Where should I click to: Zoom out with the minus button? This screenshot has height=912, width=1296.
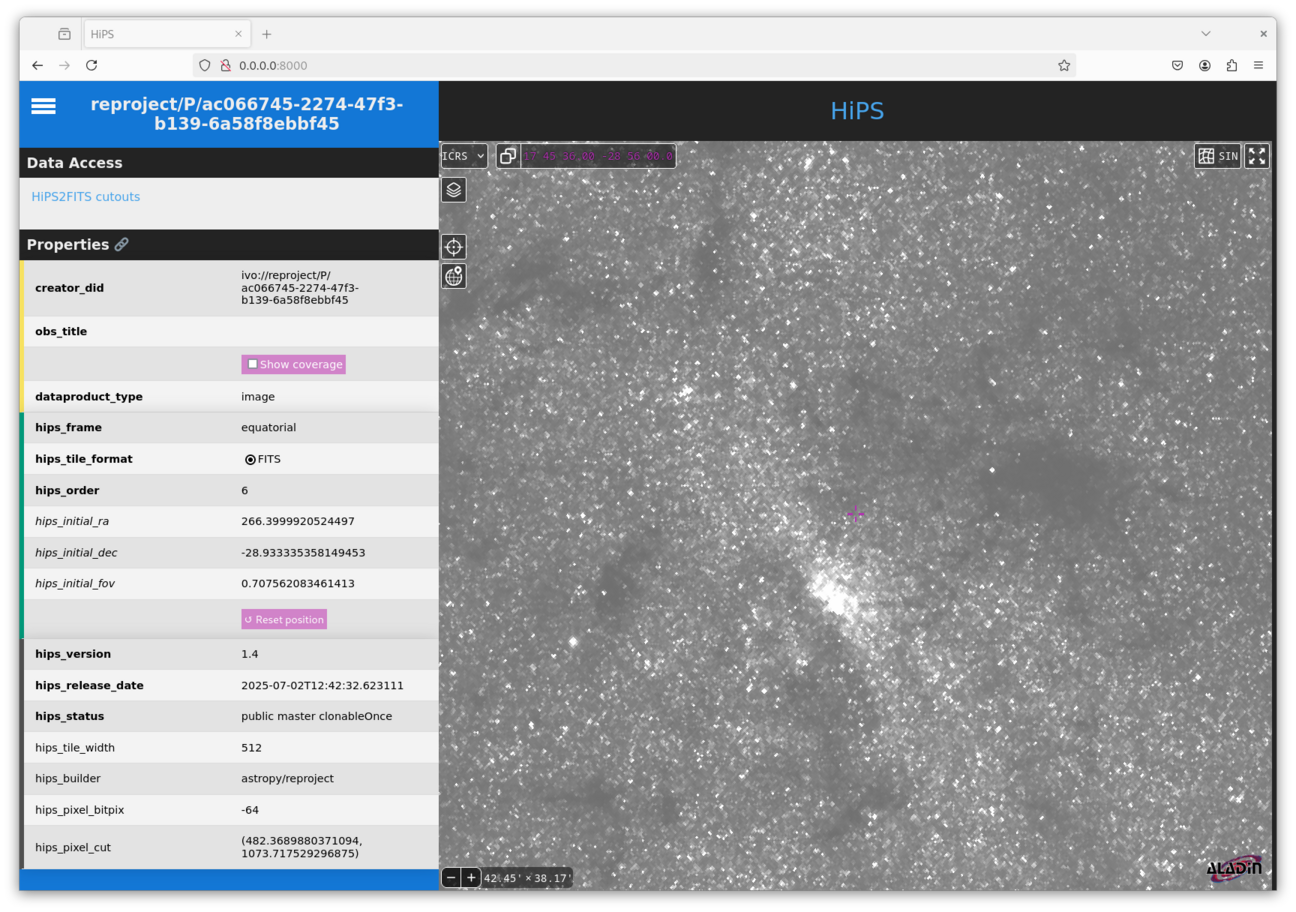[x=451, y=878]
